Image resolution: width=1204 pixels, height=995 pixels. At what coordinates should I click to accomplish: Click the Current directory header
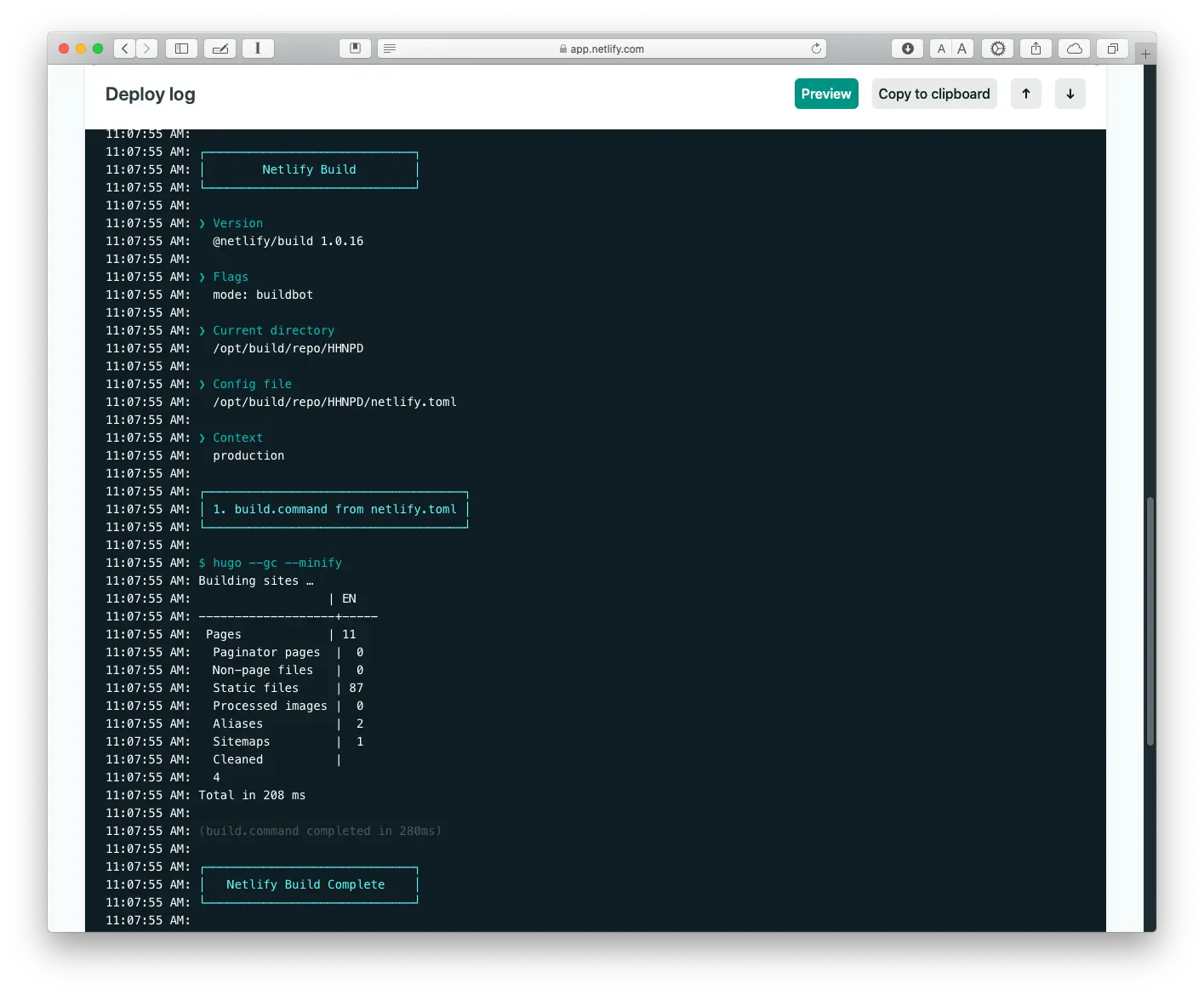[x=273, y=330]
